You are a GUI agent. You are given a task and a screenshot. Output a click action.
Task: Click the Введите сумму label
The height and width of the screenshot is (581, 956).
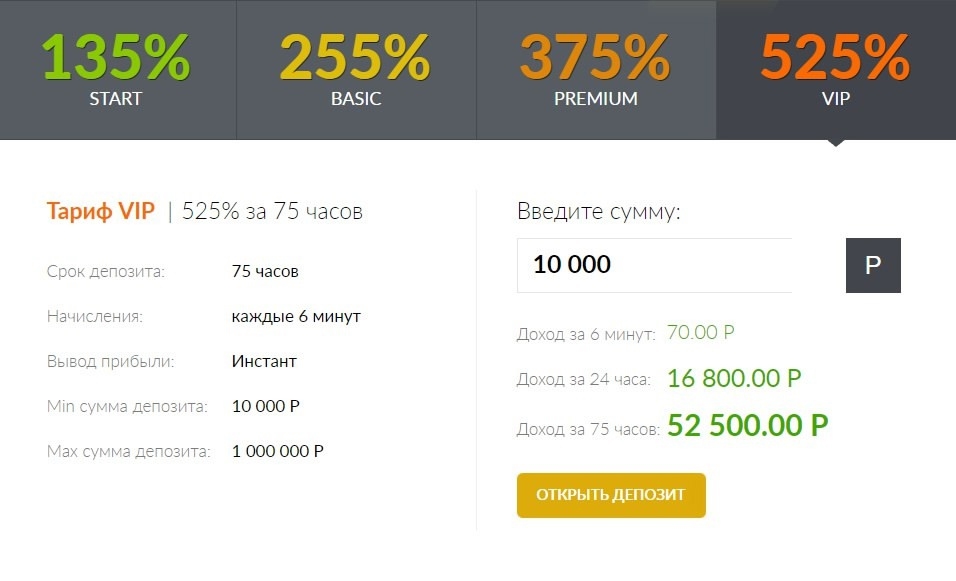pyautogui.click(x=598, y=212)
